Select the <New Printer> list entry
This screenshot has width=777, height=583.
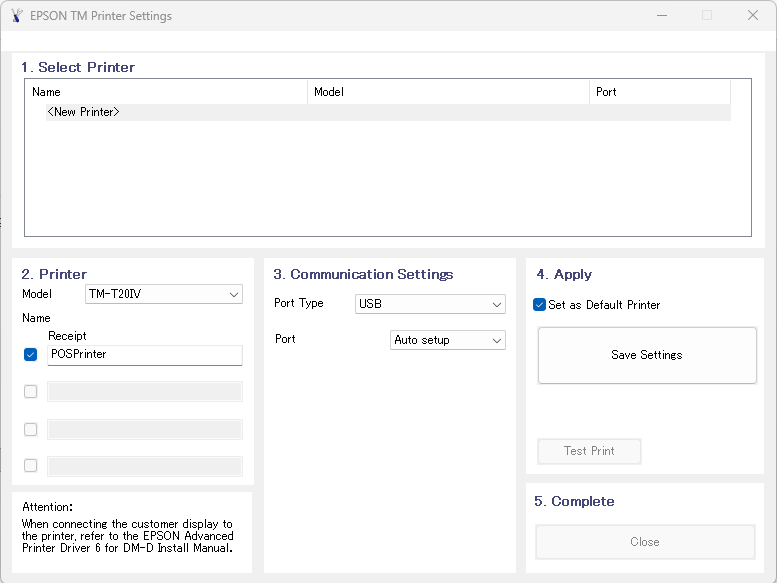[84, 112]
